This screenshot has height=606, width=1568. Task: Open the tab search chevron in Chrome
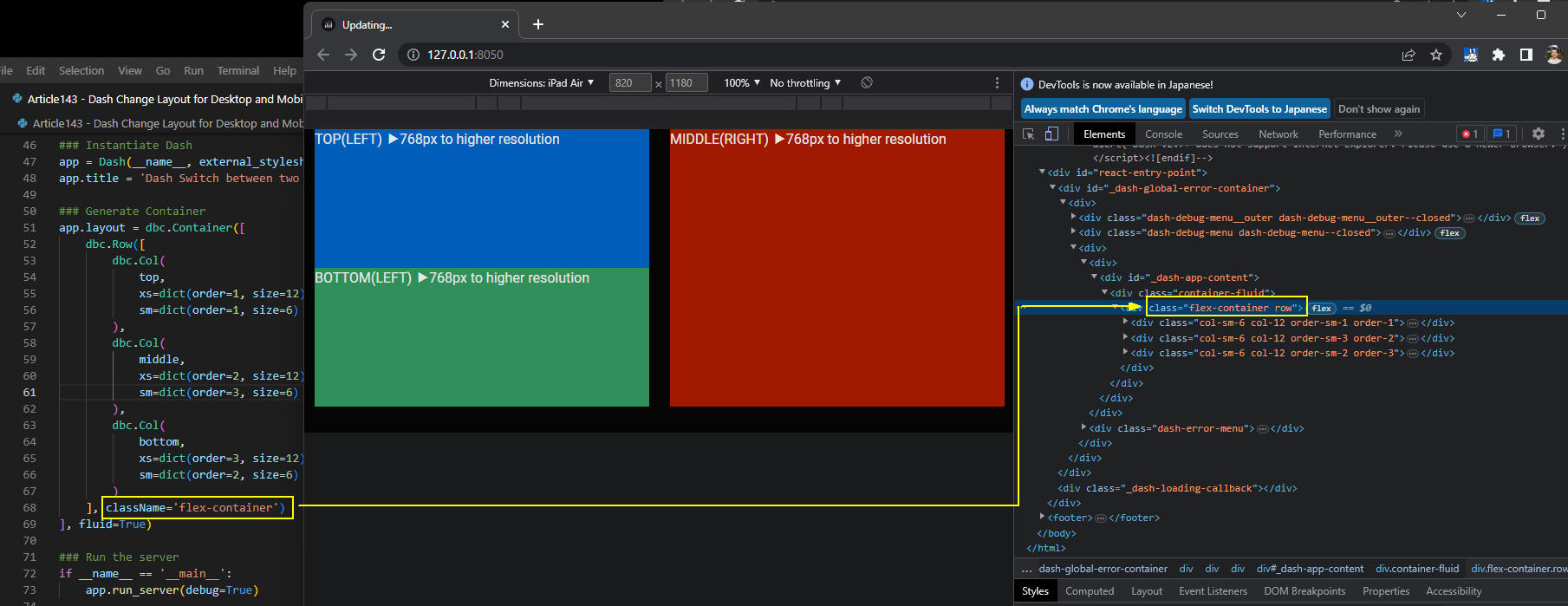pos(1461,15)
